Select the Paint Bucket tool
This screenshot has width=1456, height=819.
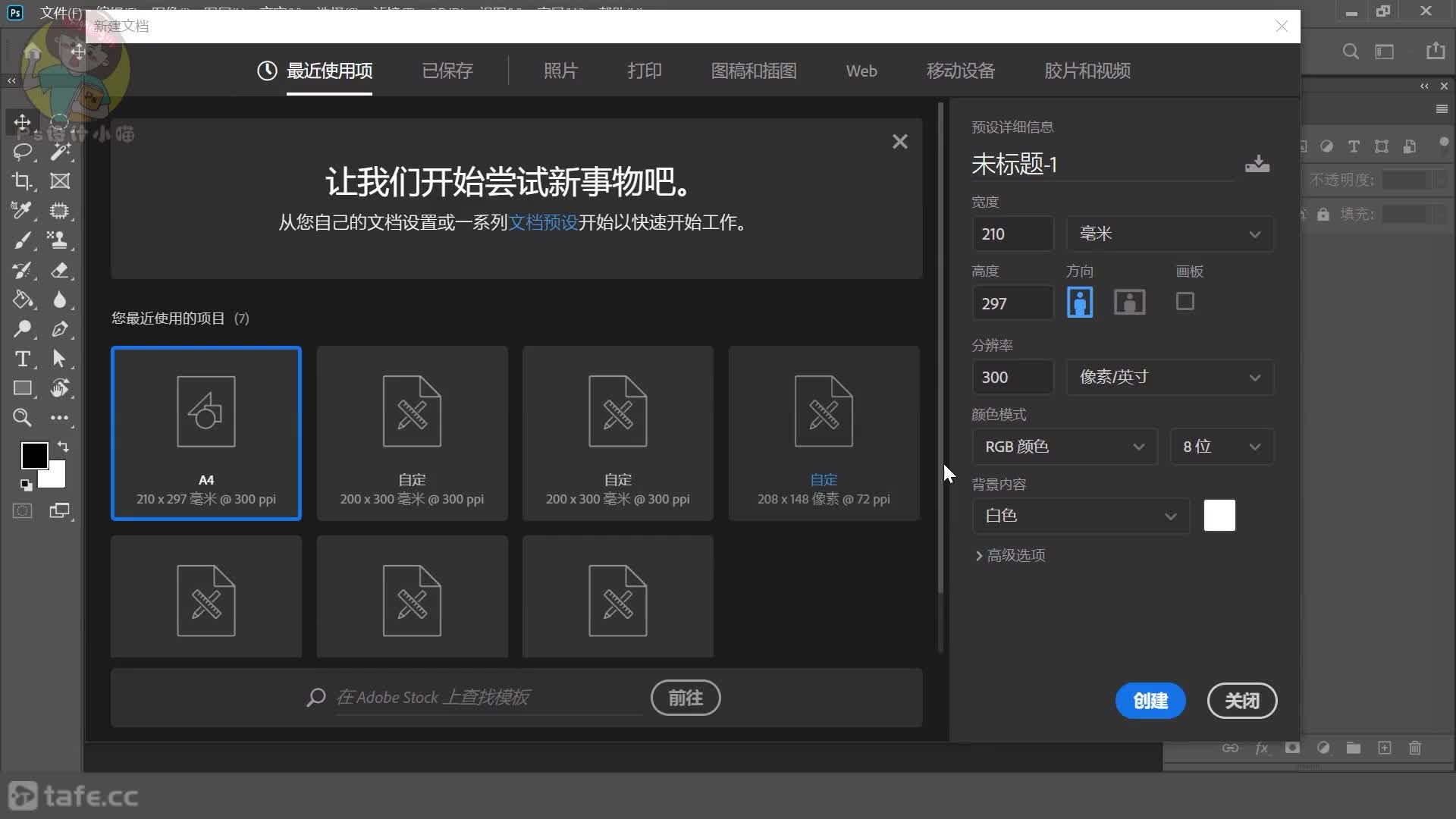22,300
